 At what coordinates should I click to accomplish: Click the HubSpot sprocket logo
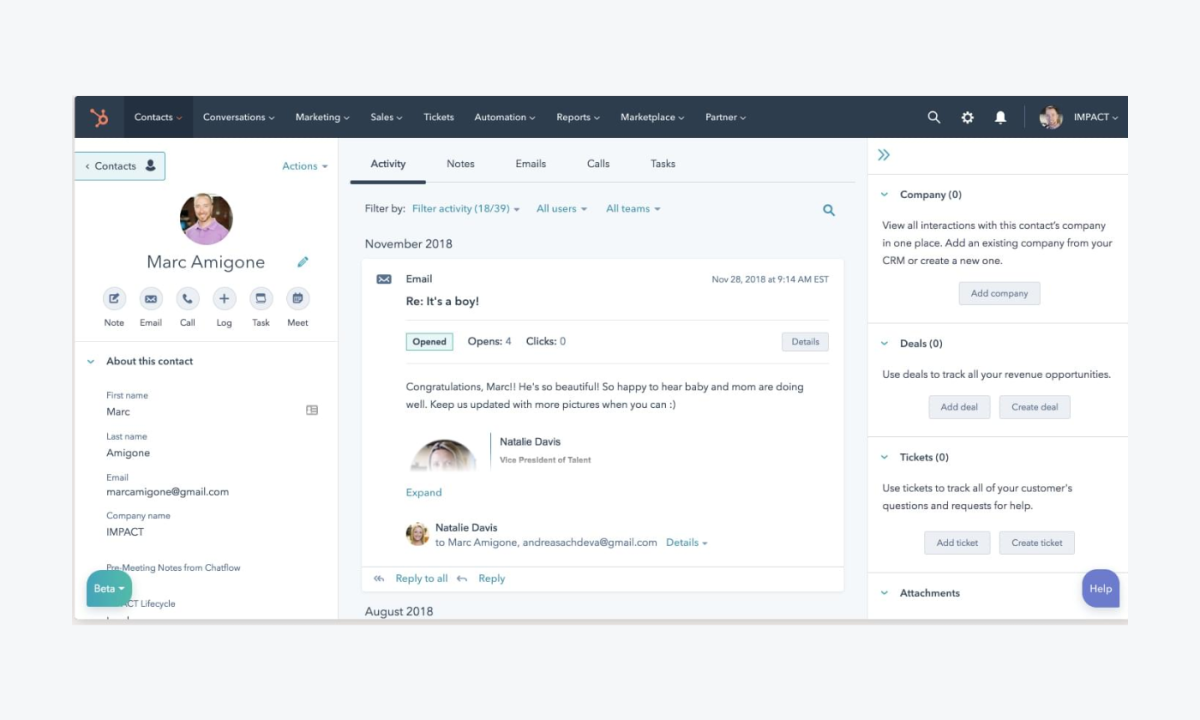(99, 118)
